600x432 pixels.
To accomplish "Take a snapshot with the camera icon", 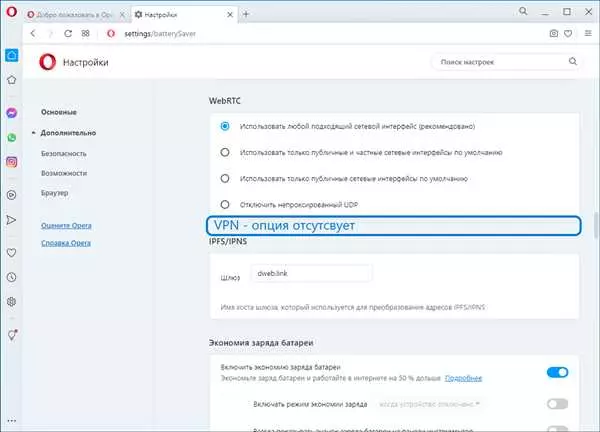I will (554, 34).
